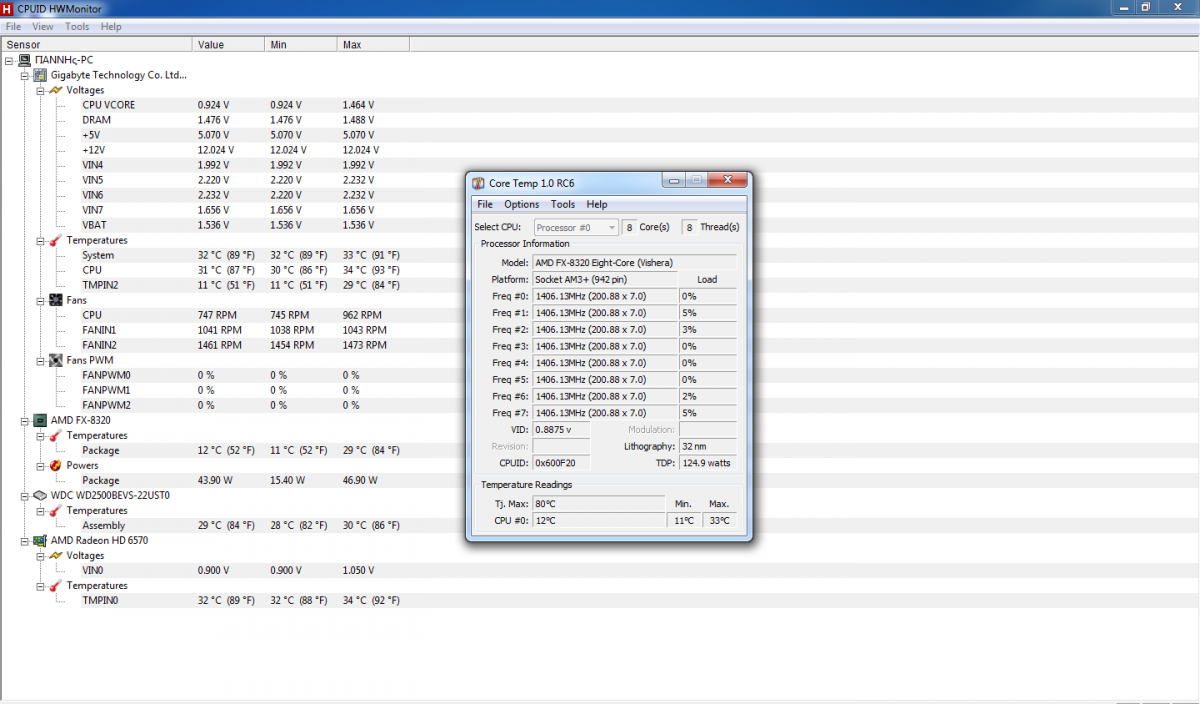This screenshot has width=1200, height=704.
Task: Collapse the Fans PWM node
Action: pyautogui.click(x=41, y=360)
